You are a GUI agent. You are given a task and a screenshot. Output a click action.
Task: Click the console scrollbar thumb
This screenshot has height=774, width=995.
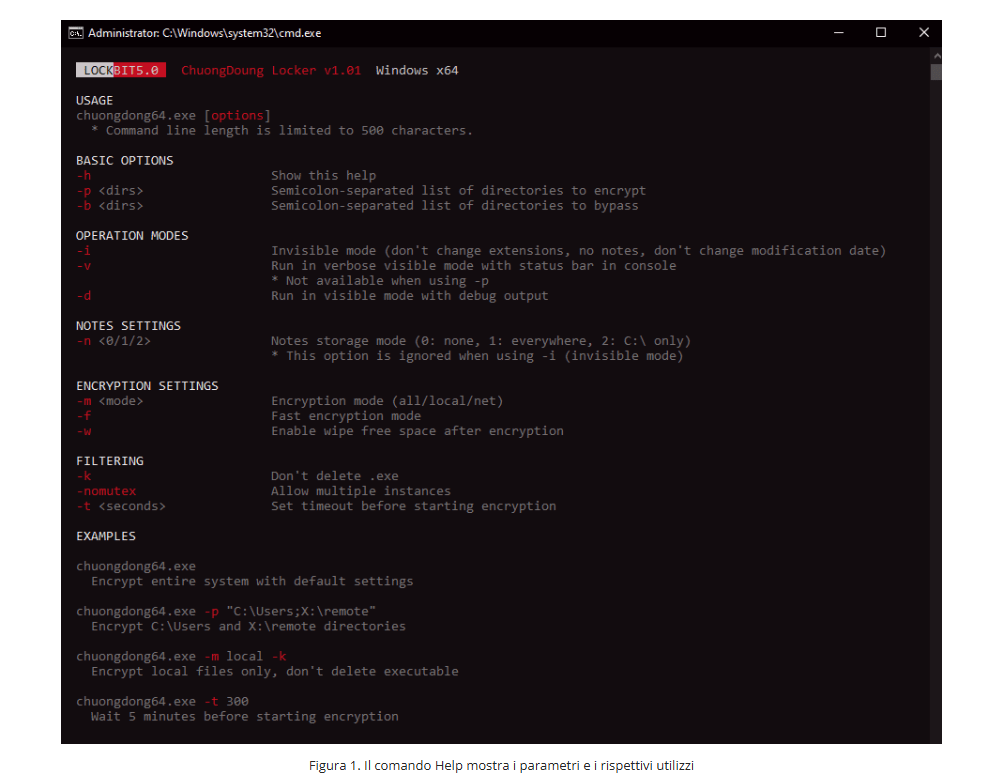[936, 72]
